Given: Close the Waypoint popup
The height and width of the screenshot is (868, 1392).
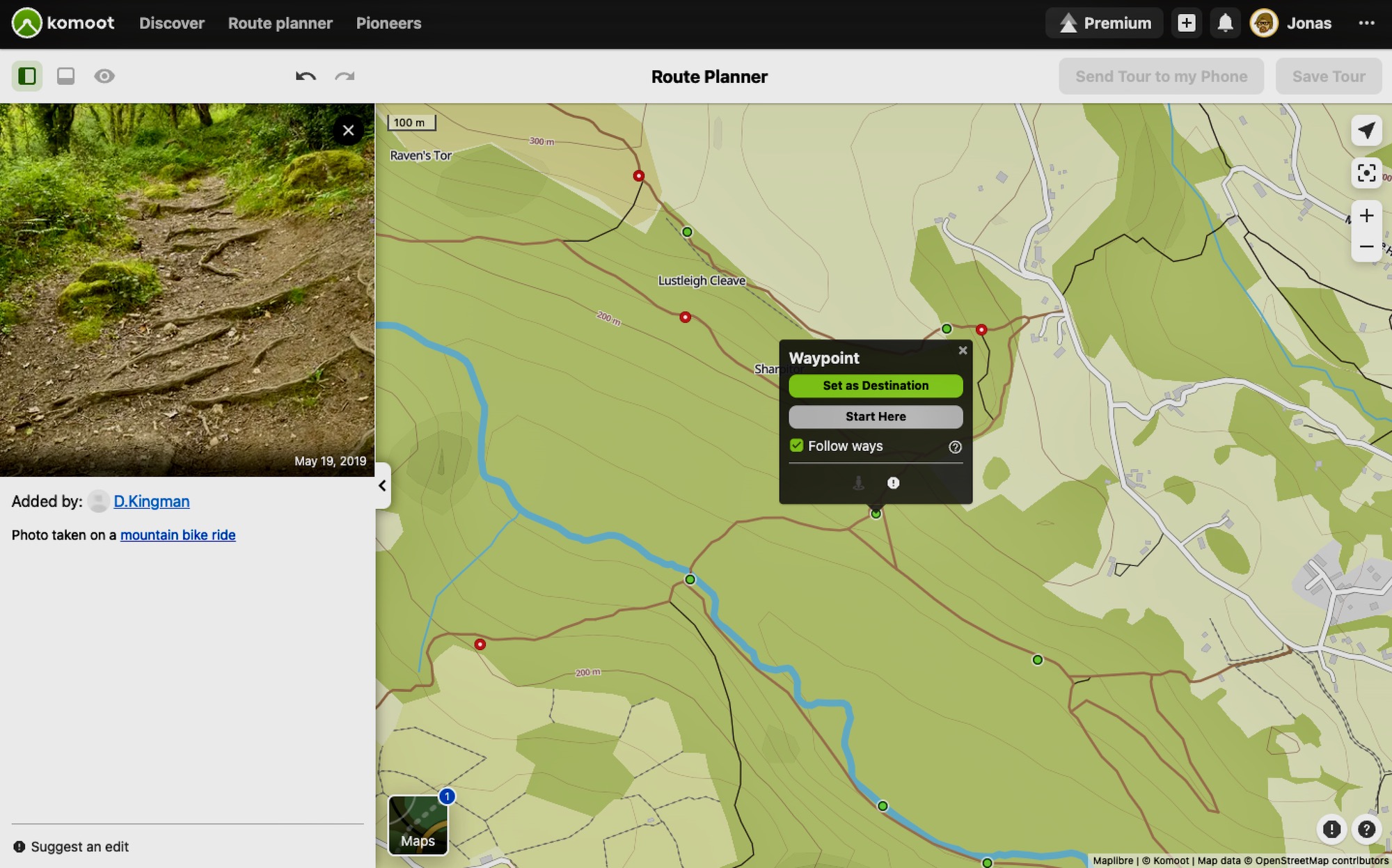Looking at the screenshot, I should pos(963,350).
